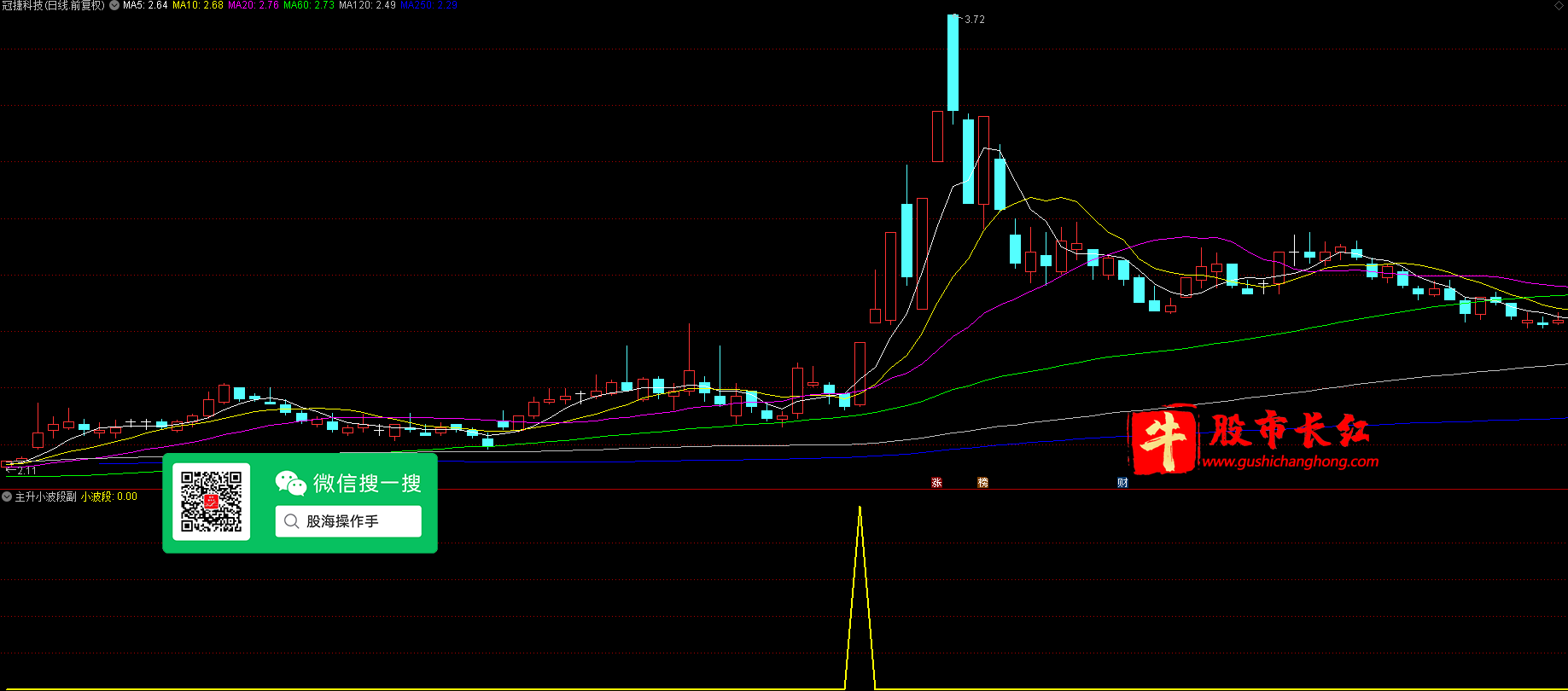Image resolution: width=1568 pixels, height=691 pixels.
Task: Select the blue MA250: 2.29 label
Action: (429, 5)
